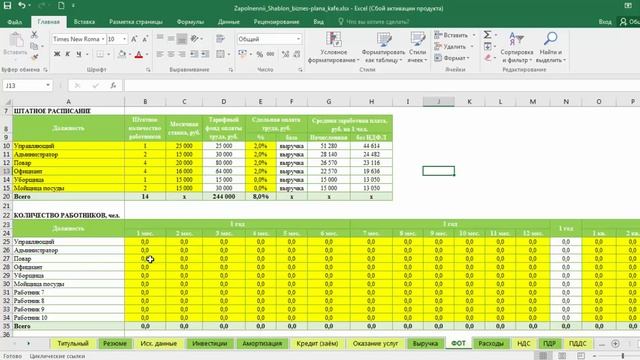Click the Save icon in the title bar

point(7,6)
